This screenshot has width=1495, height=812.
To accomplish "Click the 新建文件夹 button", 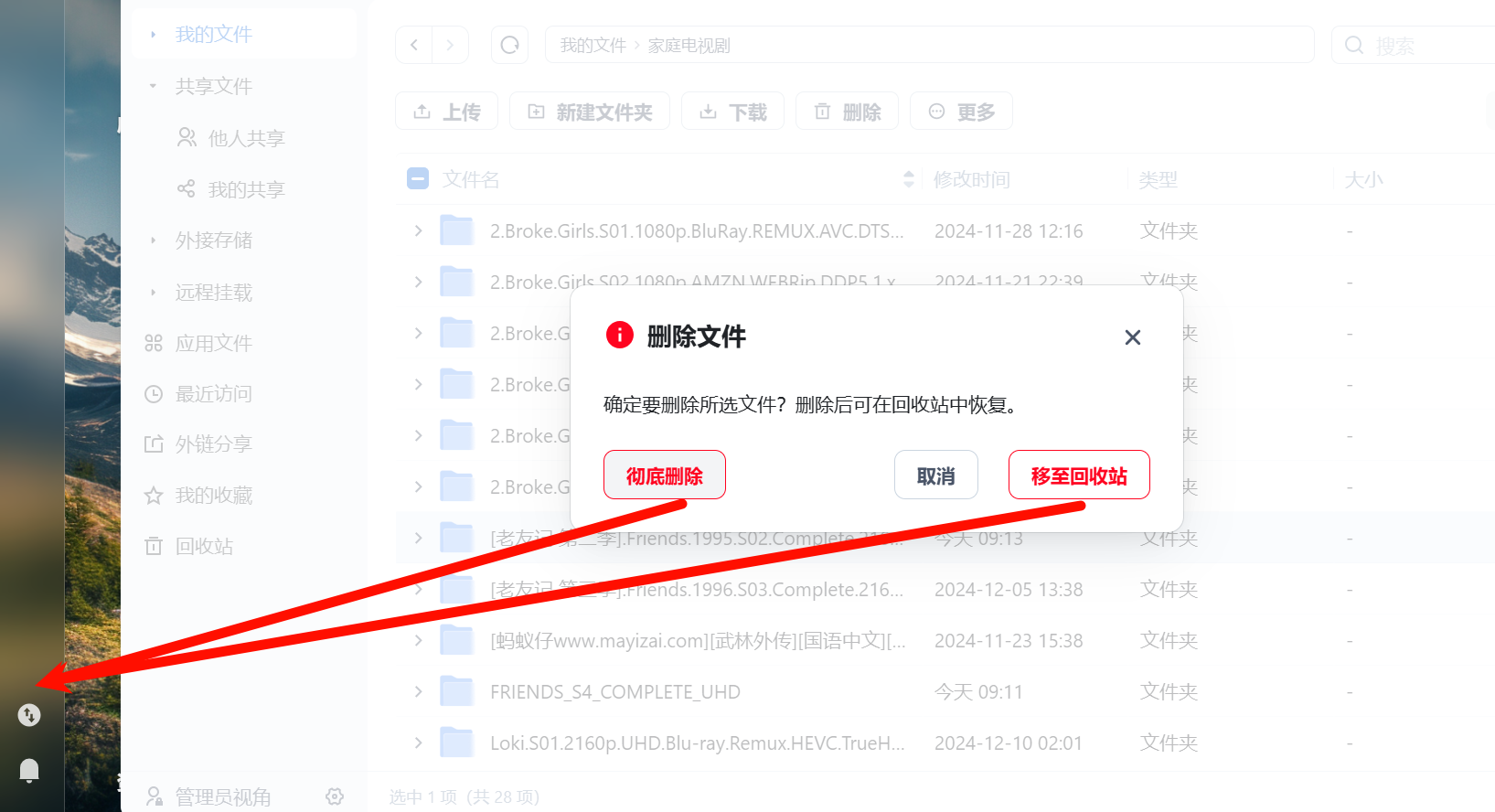I will (x=590, y=112).
